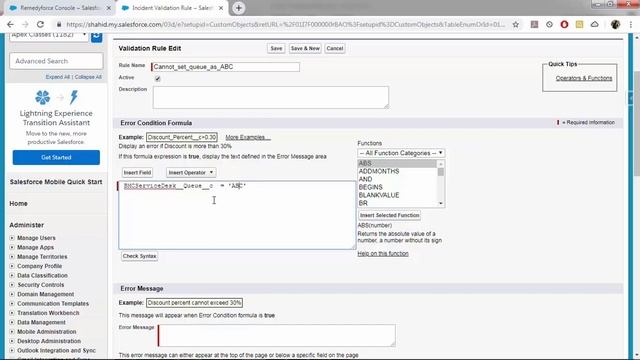Click Save & New button

coord(305,48)
